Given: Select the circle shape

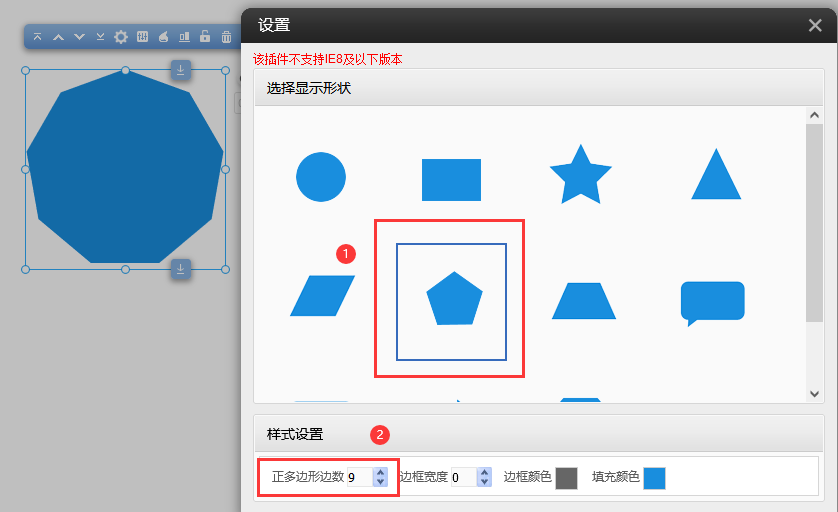Looking at the screenshot, I should point(321,178).
